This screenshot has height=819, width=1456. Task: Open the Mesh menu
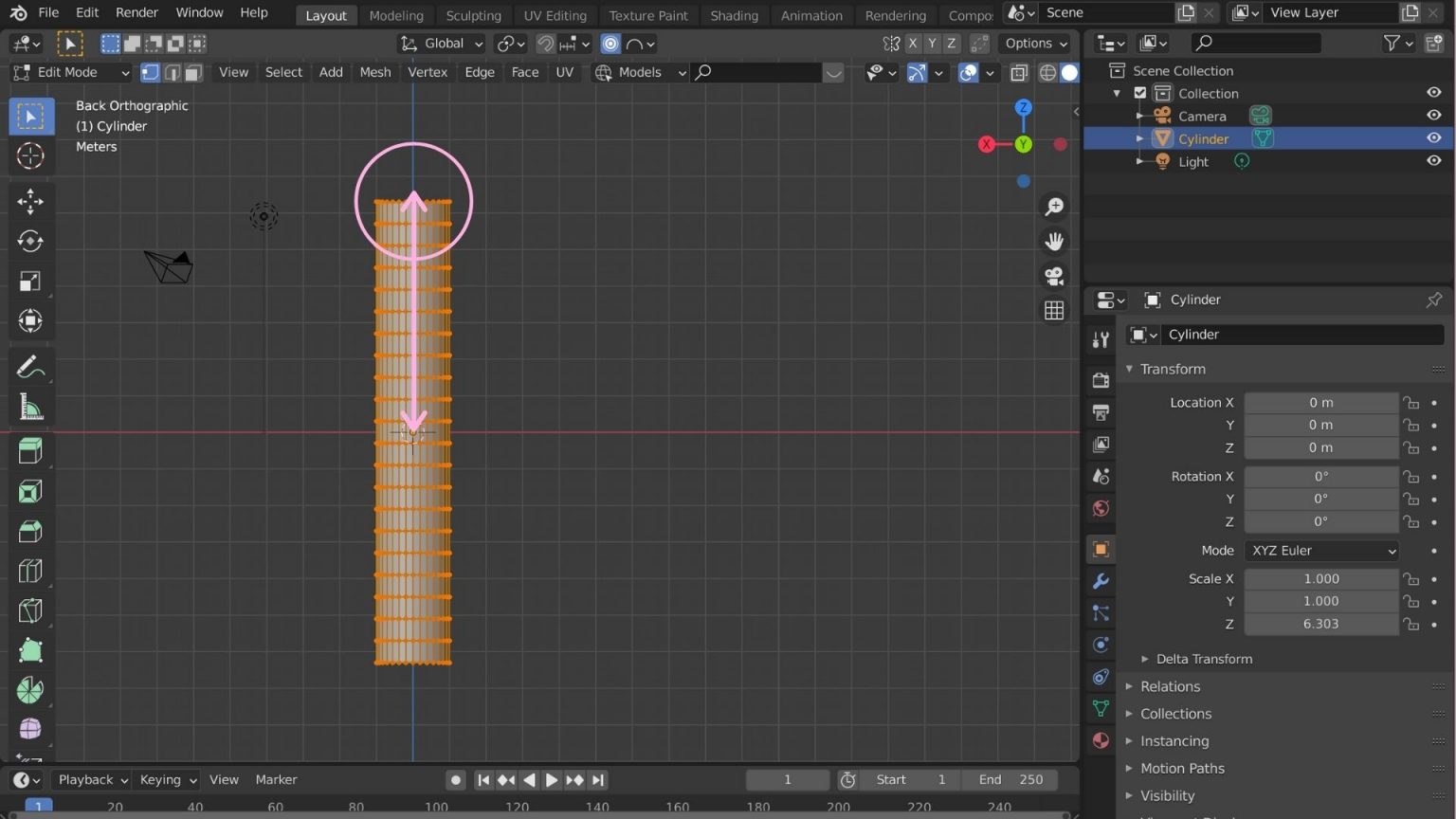(x=374, y=72)
